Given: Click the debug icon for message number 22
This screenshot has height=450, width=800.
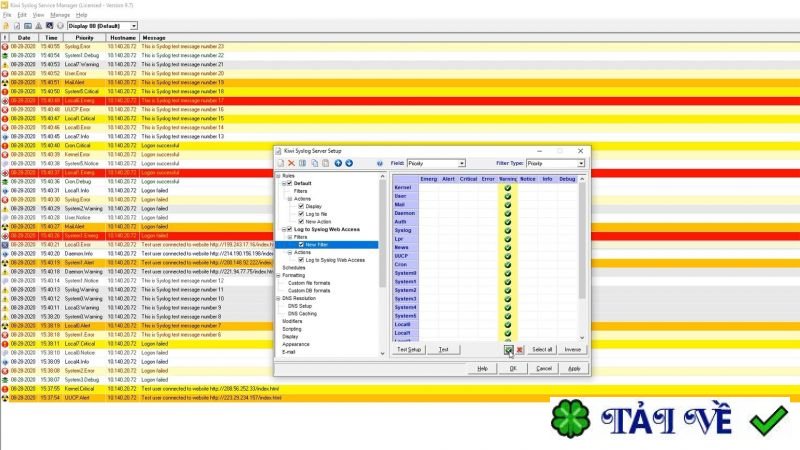Looking at the screenshot, I should pyautogui.click(x=5, y=56).
